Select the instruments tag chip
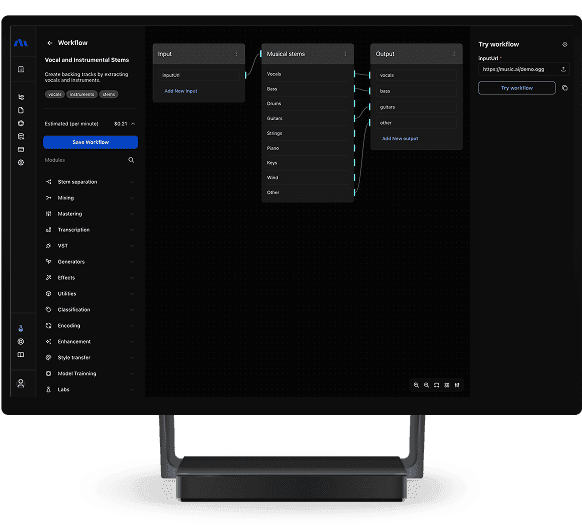 tap(82, 94)
